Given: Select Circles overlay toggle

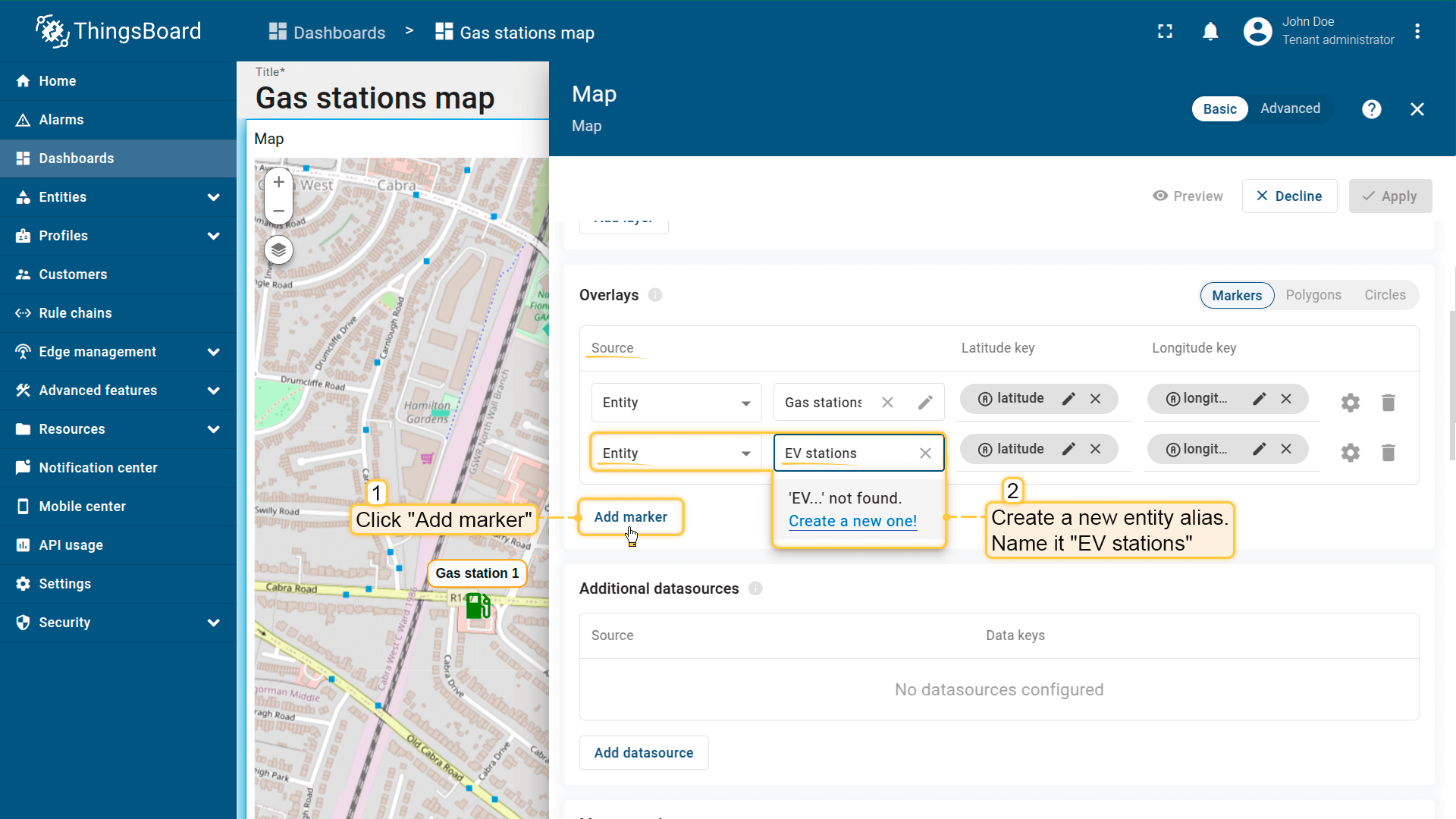Looking at the screenshot, I should tap(1385, 295).
